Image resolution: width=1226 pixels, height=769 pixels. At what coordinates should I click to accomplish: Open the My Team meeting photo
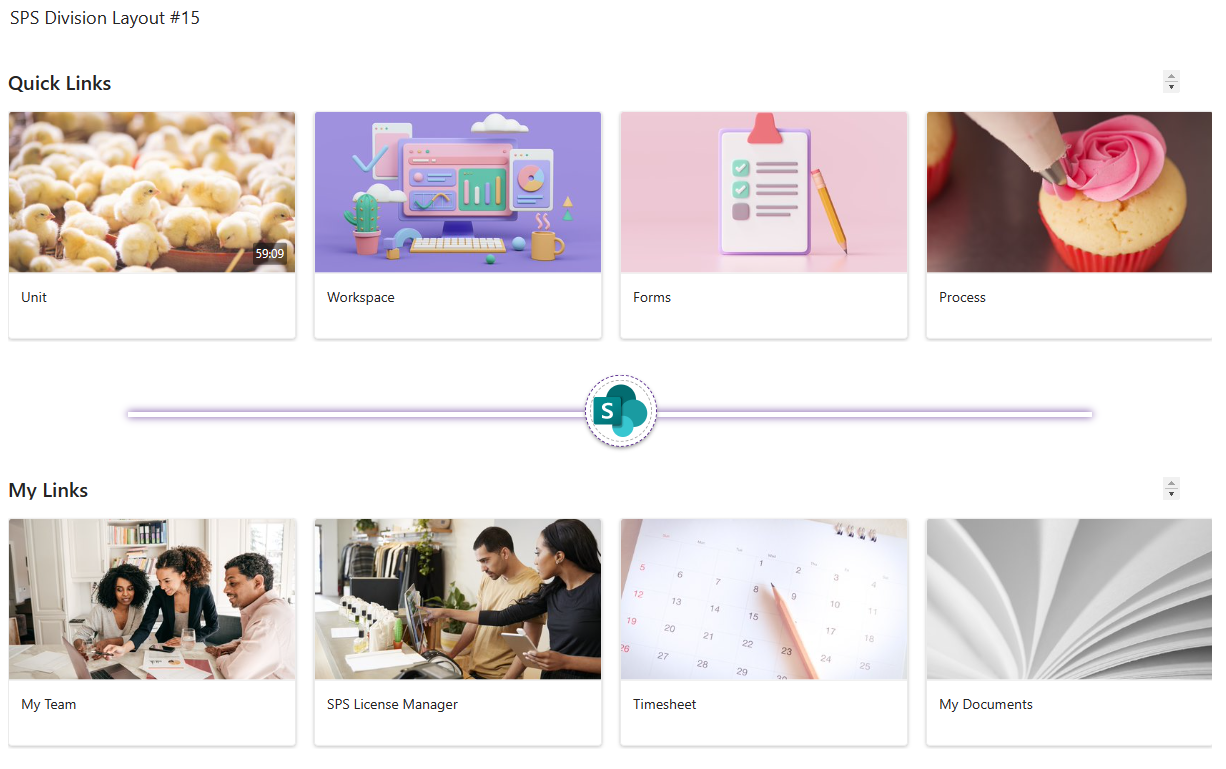pyautogui.click(x=152, y=599)
